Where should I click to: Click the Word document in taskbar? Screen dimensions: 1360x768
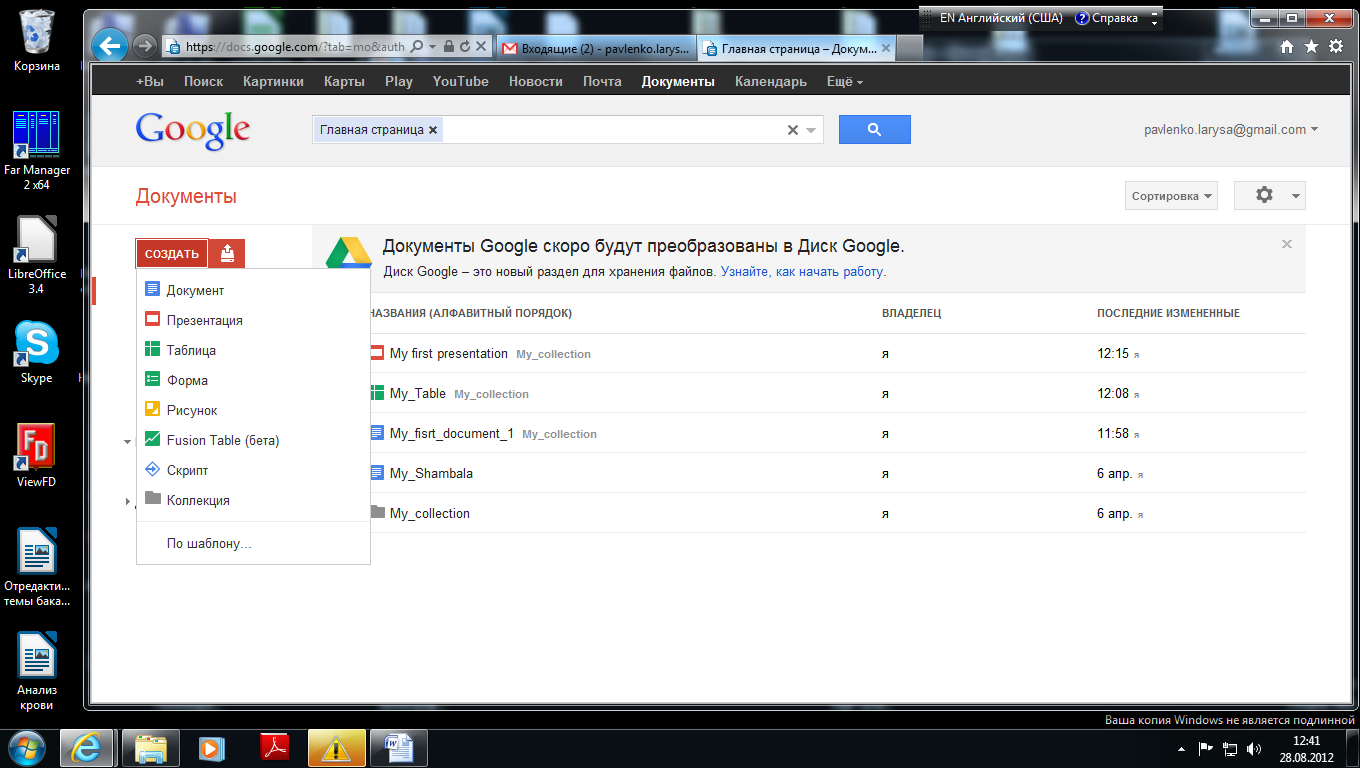[x=399, y=747]
